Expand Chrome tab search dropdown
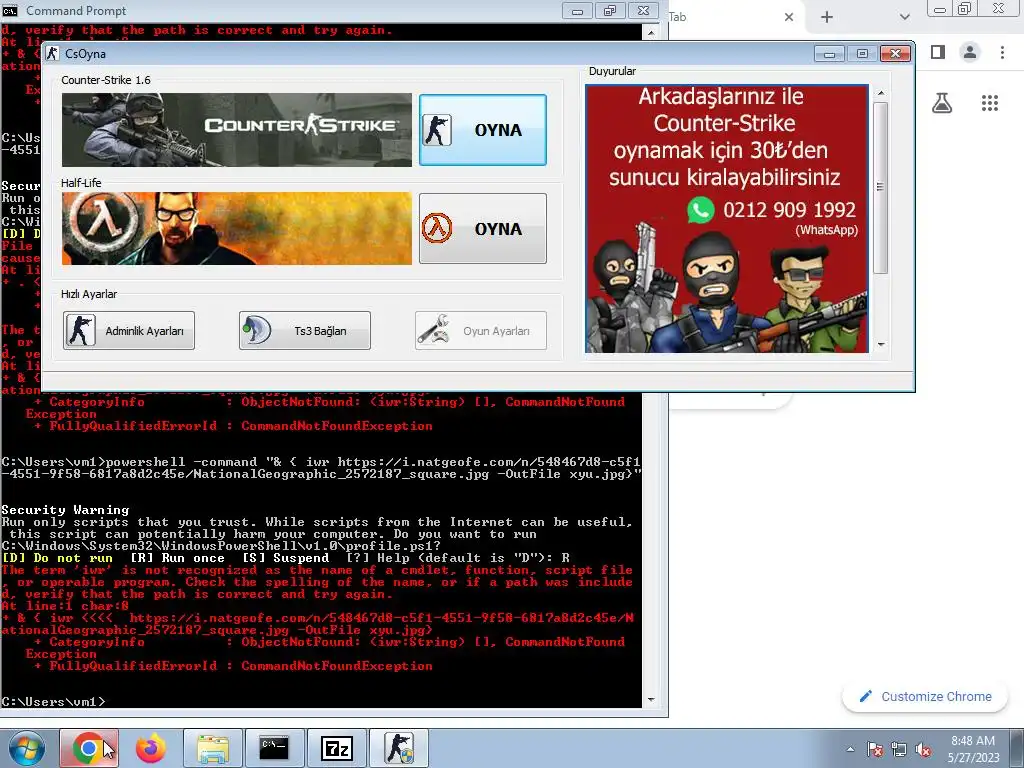This screenshot has height=768, width=1024. (904, 17)
